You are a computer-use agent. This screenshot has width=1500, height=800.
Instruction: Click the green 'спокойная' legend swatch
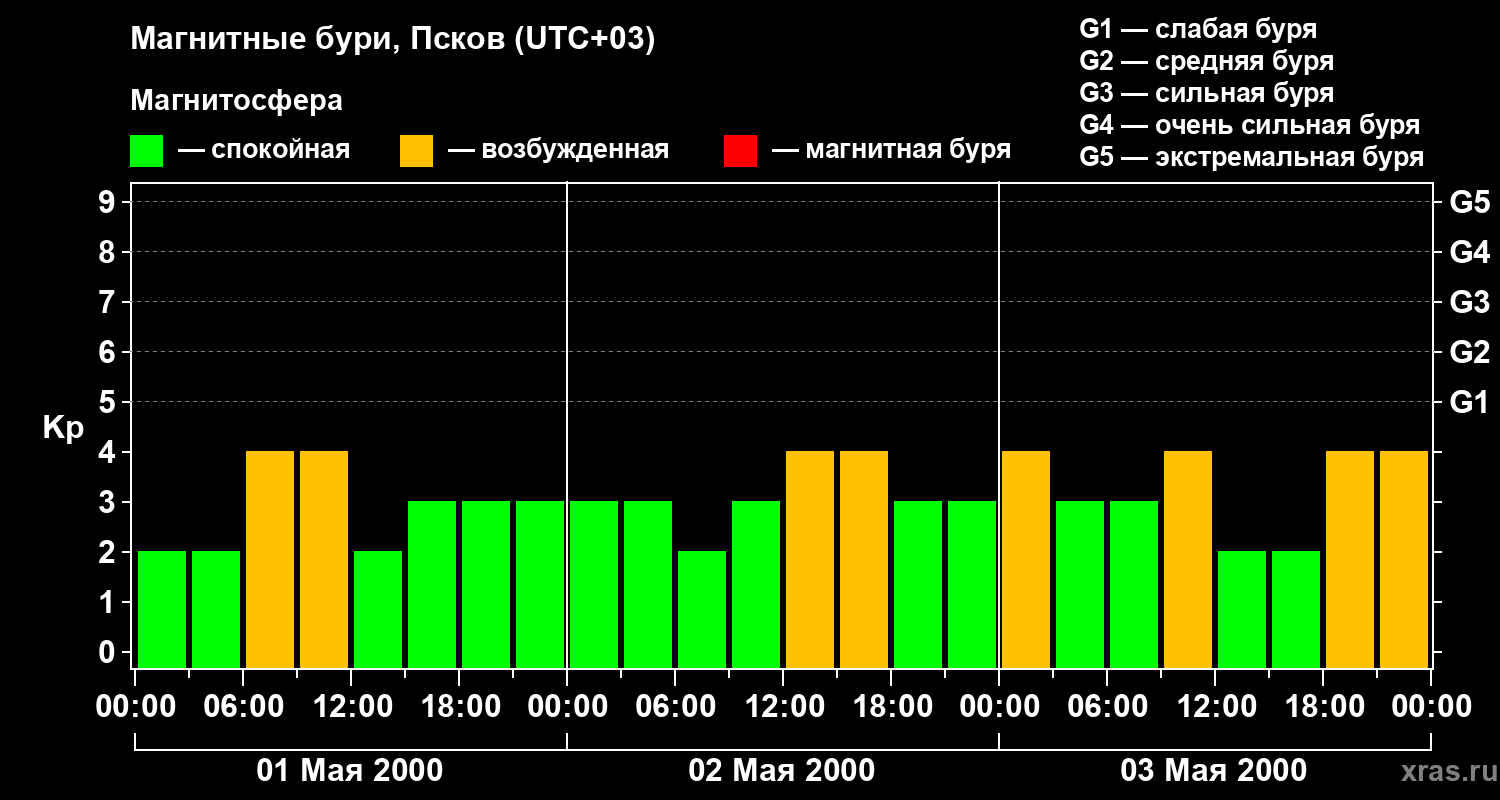(146, 151)
